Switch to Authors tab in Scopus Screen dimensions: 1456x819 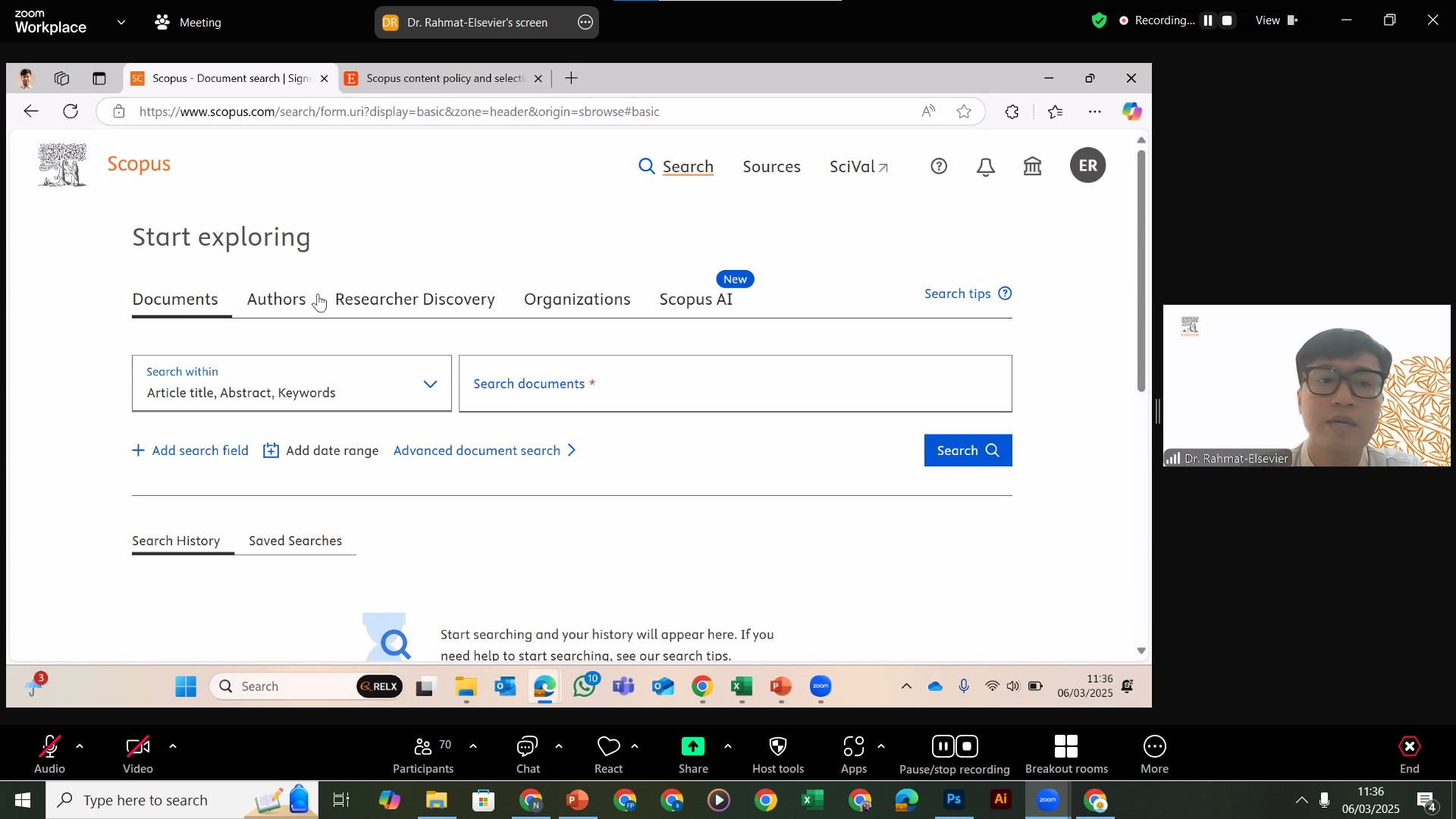click(x=276, y=300)
